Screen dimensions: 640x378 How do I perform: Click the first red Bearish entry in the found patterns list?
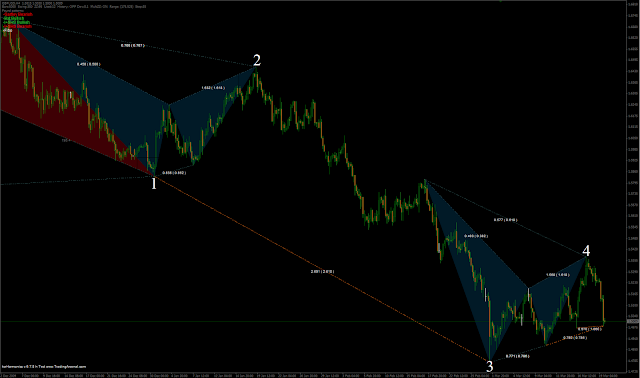18,14
